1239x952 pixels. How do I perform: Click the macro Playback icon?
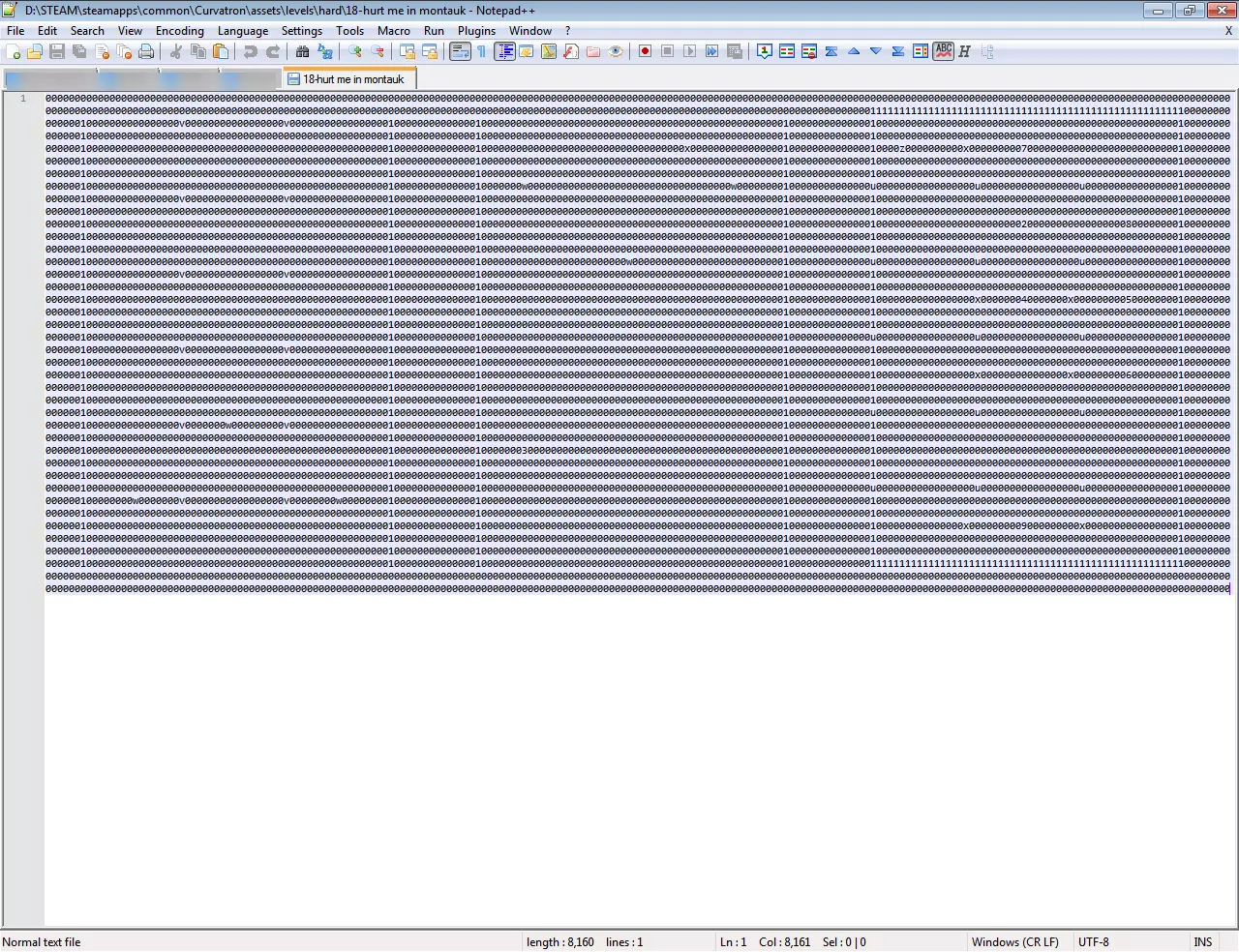click(x=690, y=51)
